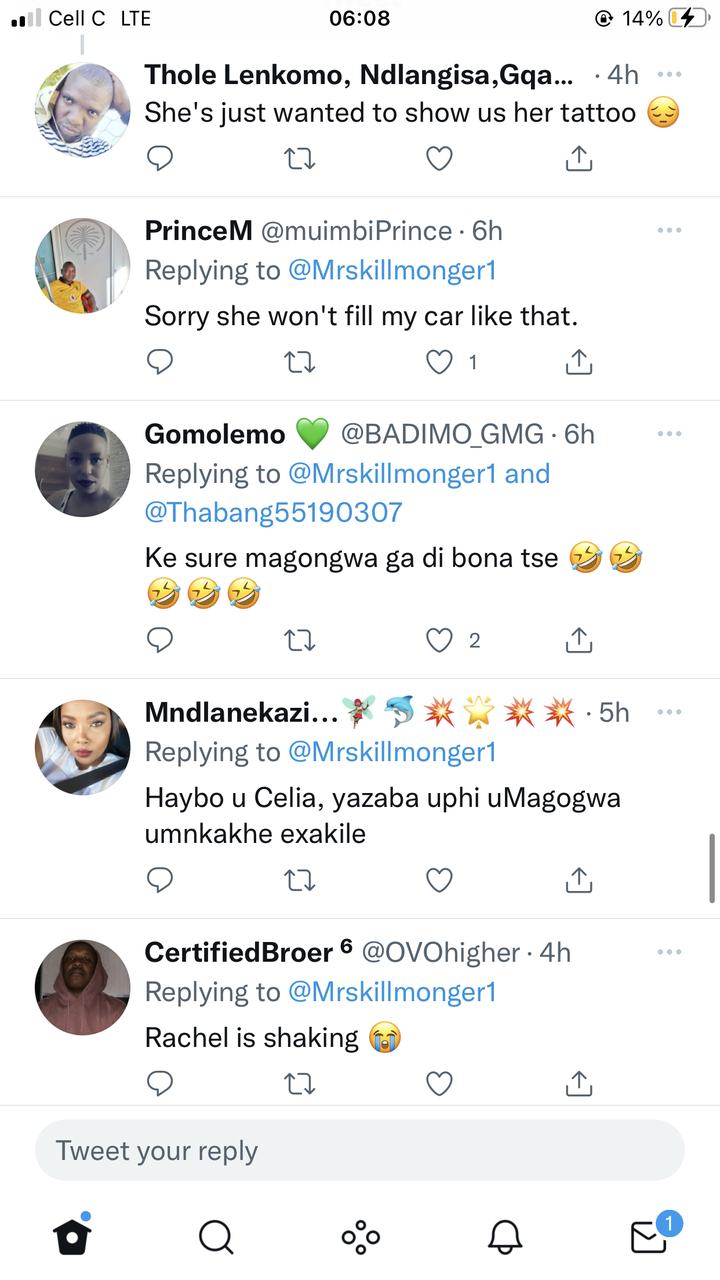This screenshot has width=720, height=1280.
Task: Share PrinceM's tweet via share icon
Action: point(579,362)
